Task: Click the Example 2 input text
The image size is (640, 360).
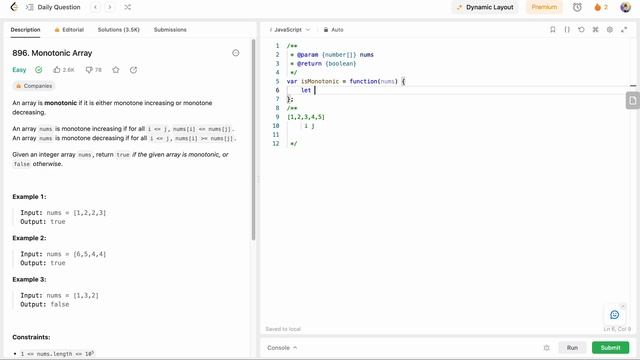Action: 63,254
